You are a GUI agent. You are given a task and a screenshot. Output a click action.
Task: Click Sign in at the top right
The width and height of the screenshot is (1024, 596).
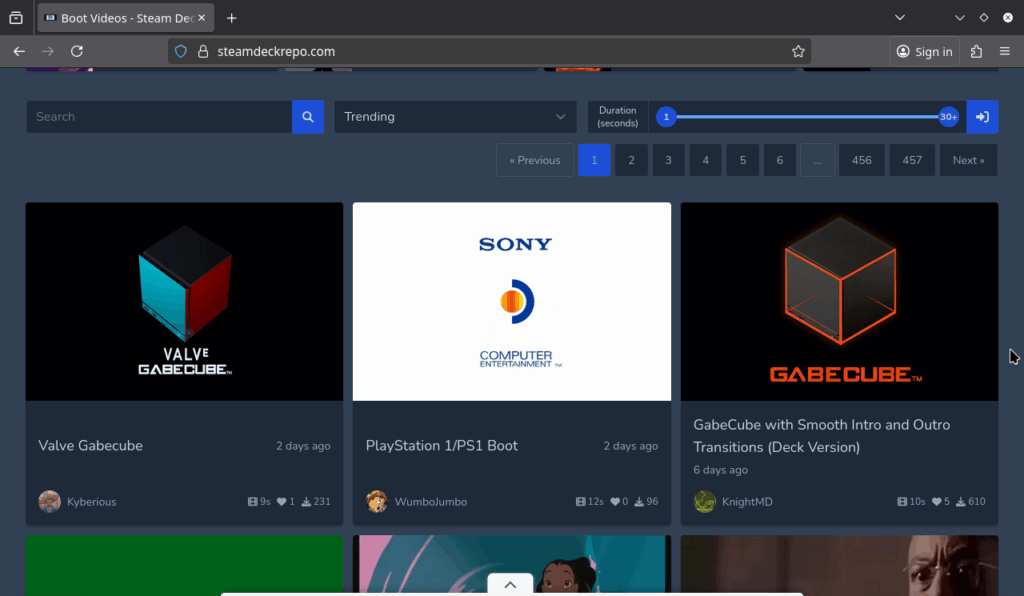924,51
